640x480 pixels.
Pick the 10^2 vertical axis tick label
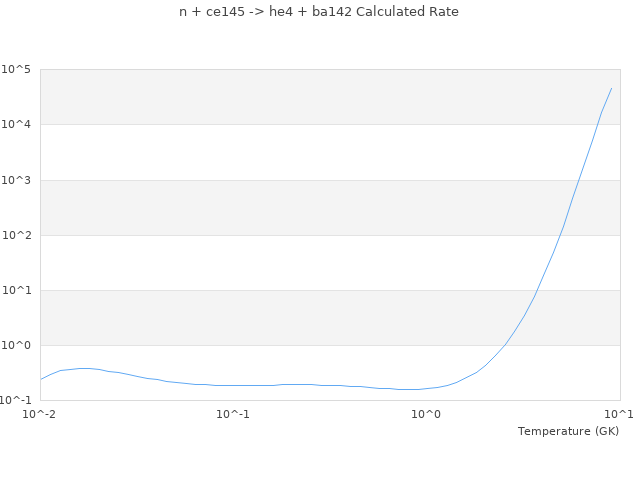[x=16, y=236]
